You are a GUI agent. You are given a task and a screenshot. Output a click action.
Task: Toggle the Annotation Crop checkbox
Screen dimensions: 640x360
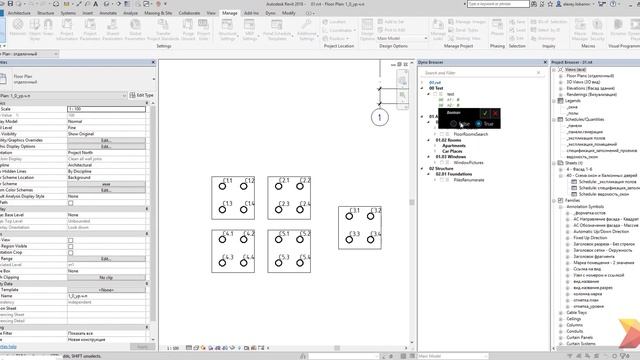point(71,253)
